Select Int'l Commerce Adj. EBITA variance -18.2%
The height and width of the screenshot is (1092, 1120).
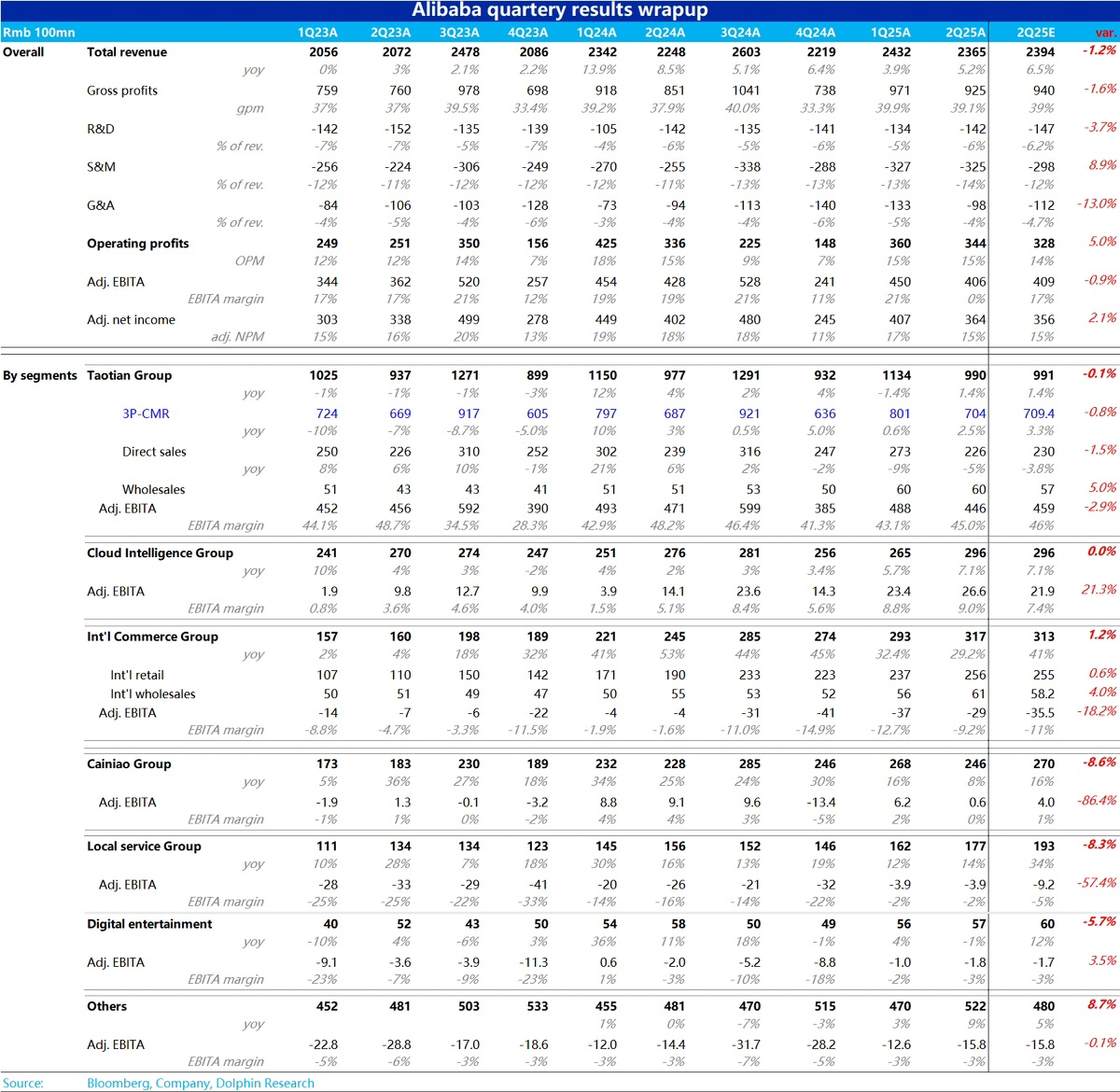coord(1098,710)
